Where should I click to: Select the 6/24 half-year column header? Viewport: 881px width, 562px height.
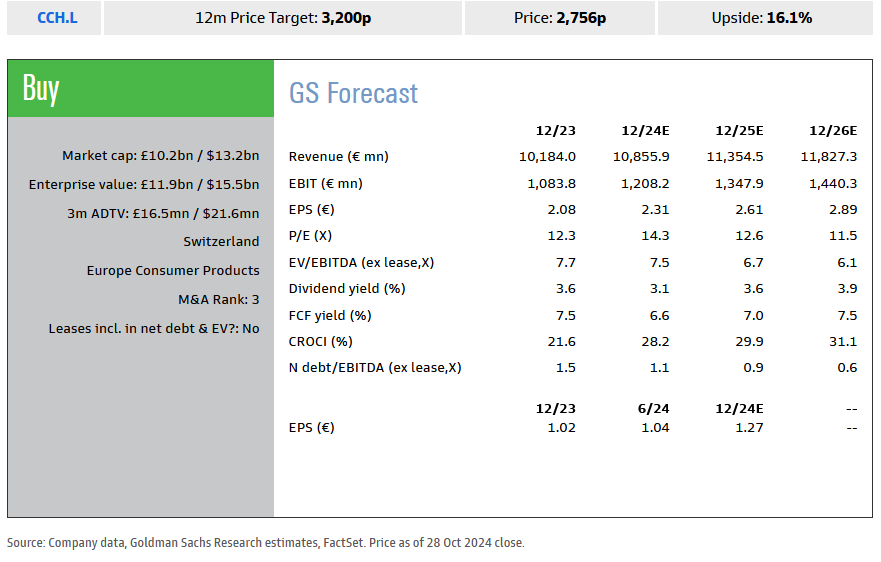[655, 409]
